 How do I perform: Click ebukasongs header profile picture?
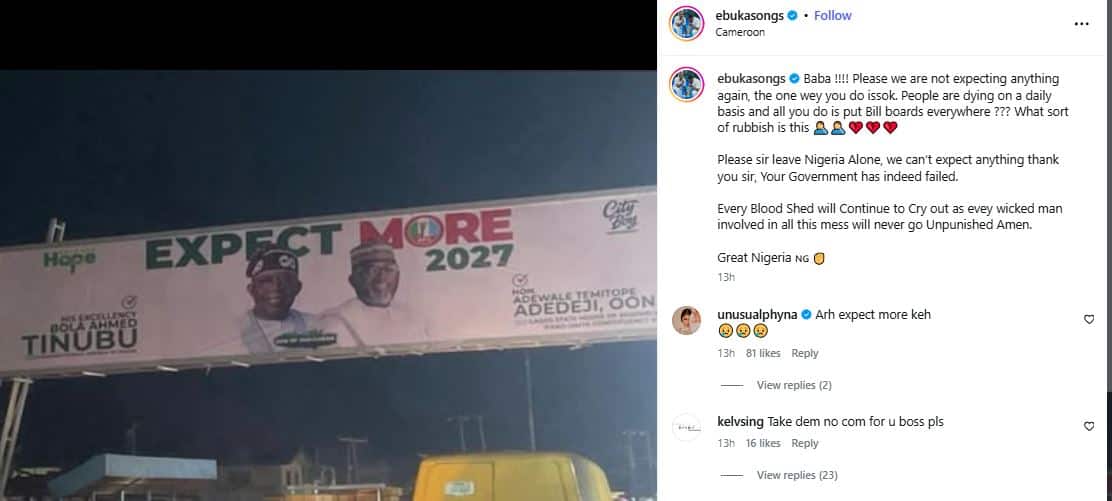click(x=686, y=23)
